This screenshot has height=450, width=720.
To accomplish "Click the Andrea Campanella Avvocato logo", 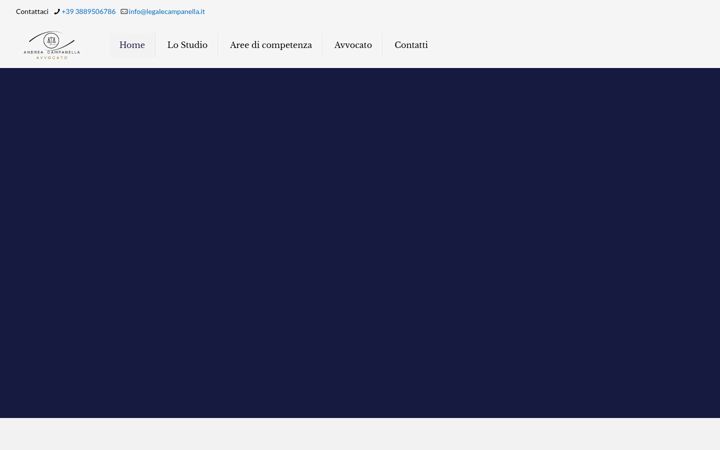I will click(52, 45).
